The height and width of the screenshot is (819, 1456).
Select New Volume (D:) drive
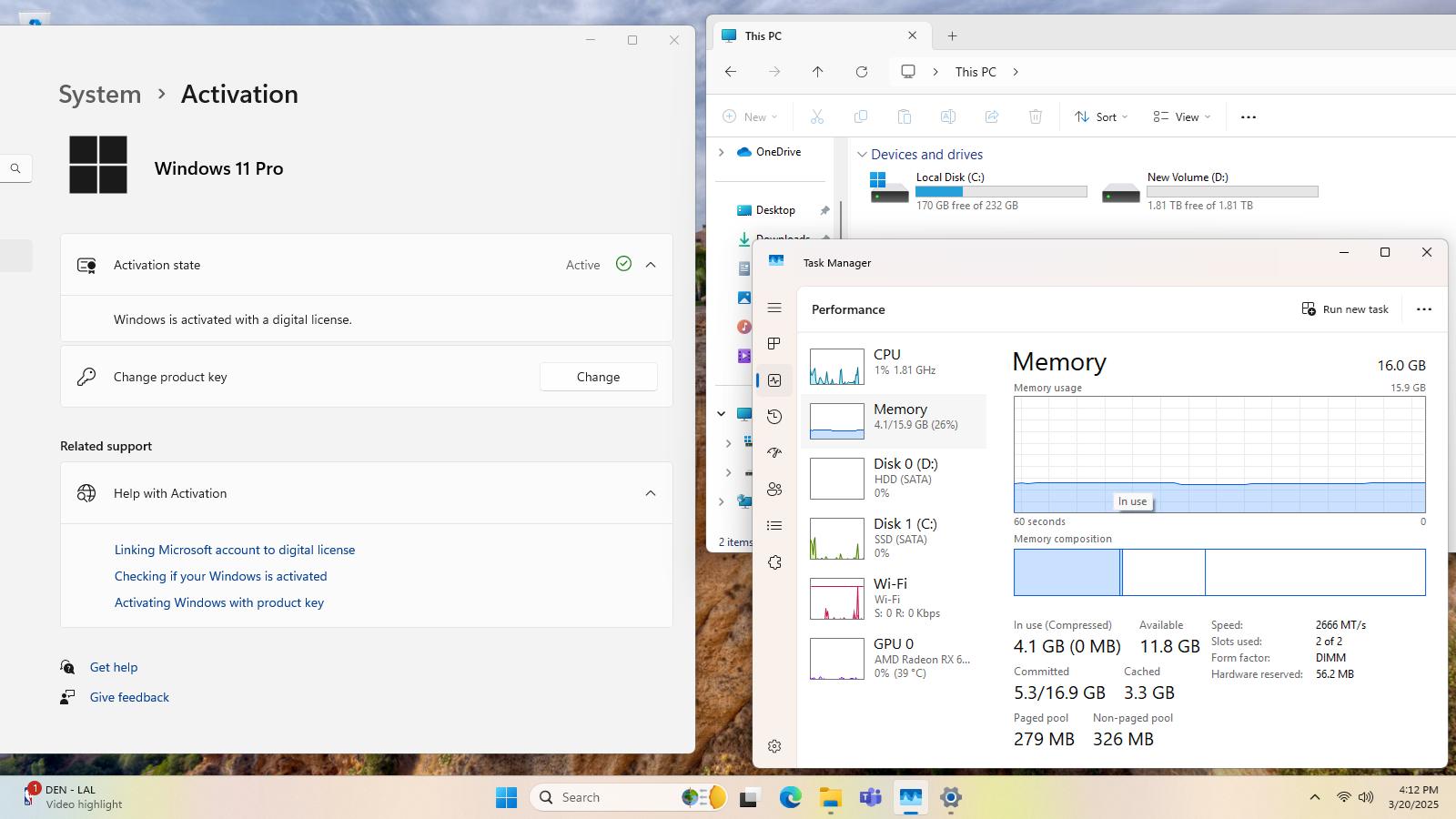pyautogui.click(x=1209, y=192)
